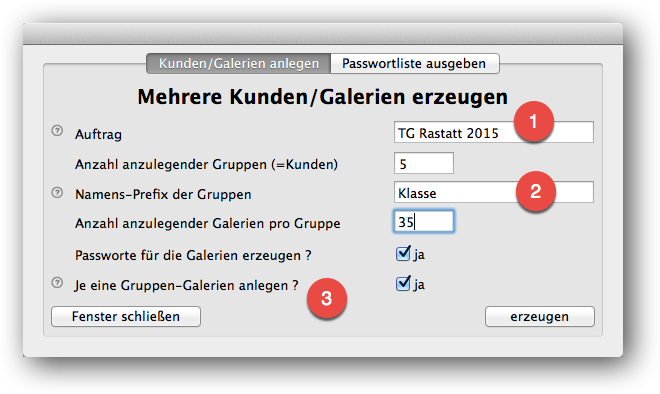The width and height of the screenshot is (660, 394).
Task: Click the Namens-Prefix field containing Klasse
Action: tap(494, 192)
